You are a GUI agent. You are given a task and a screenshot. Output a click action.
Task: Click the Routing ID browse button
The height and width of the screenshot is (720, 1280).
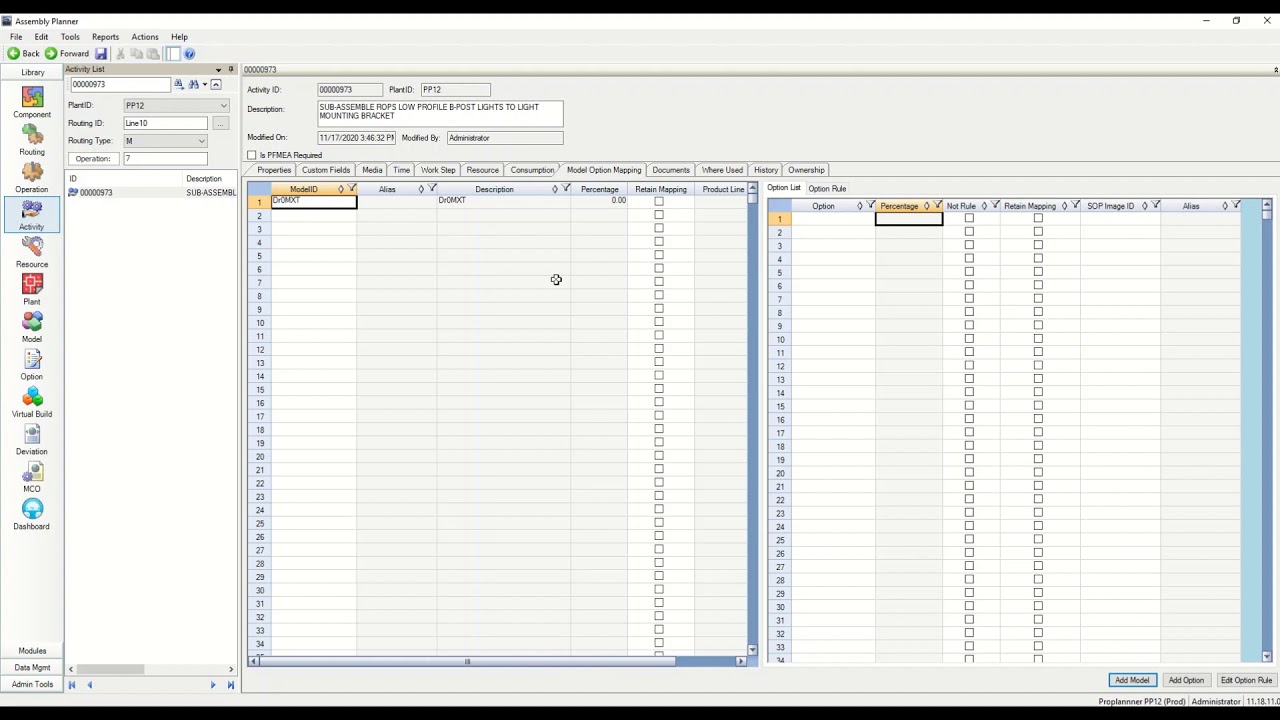[220, 124]
